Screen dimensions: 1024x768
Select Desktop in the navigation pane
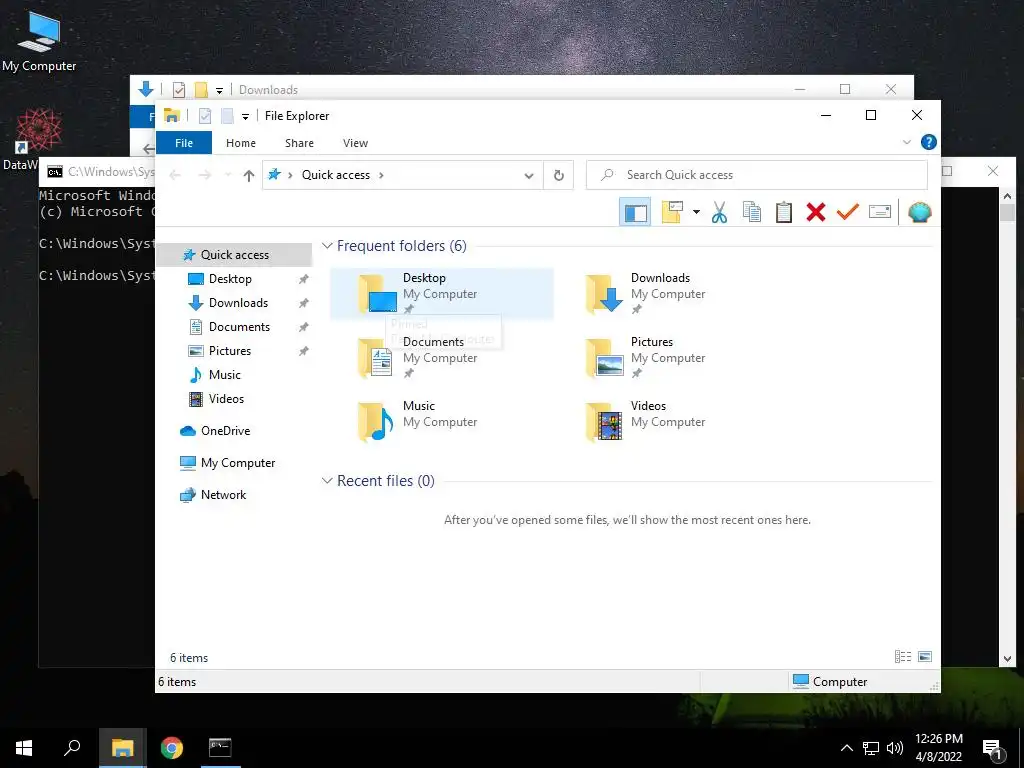point(230,279)
